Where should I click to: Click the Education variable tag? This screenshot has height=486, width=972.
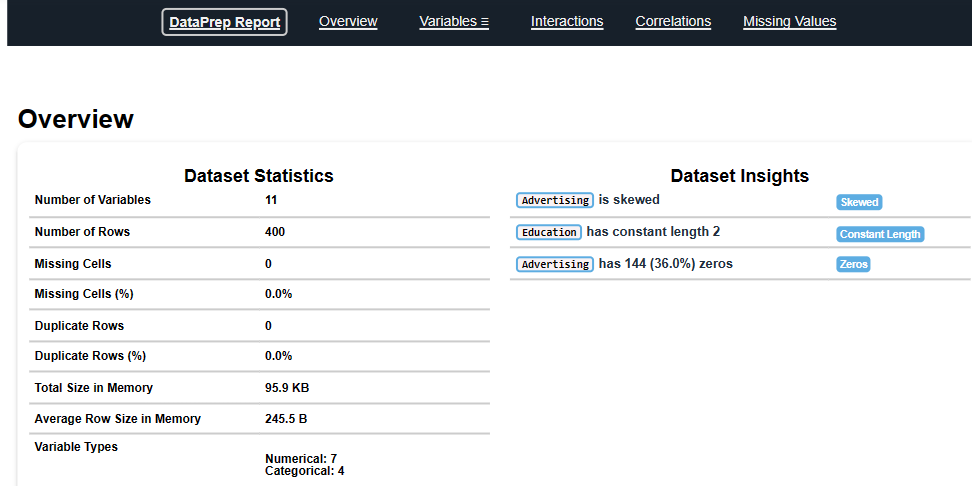549,232
